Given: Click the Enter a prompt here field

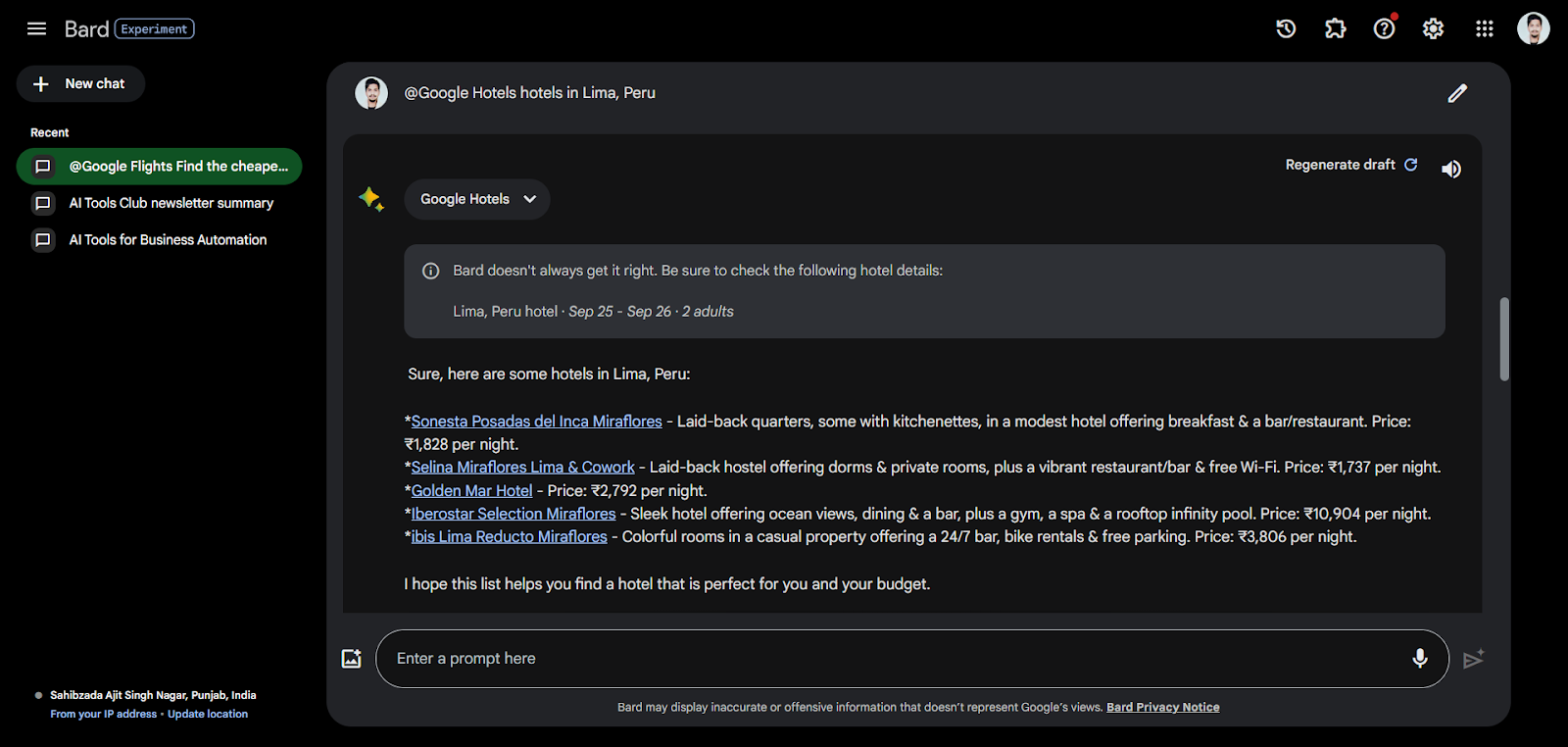Looking at the screenshot, I should coord(892,659).
